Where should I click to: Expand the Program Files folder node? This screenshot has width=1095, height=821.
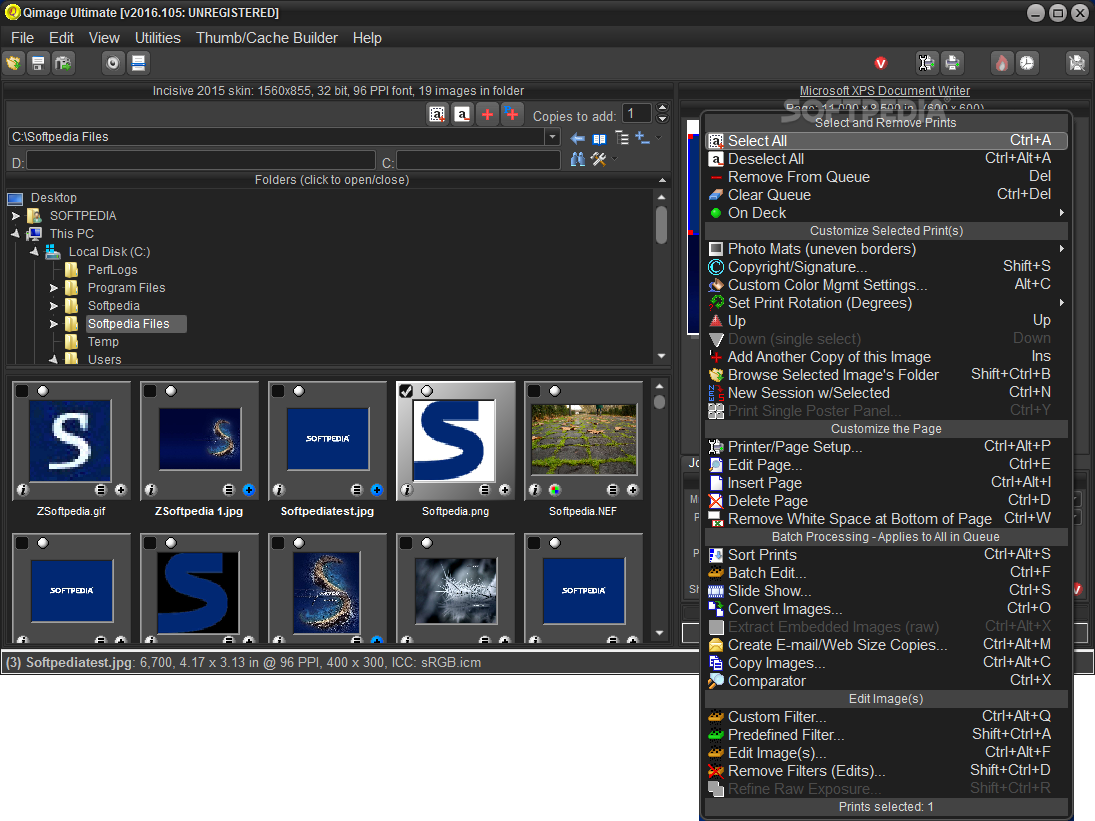coord(54,288)
